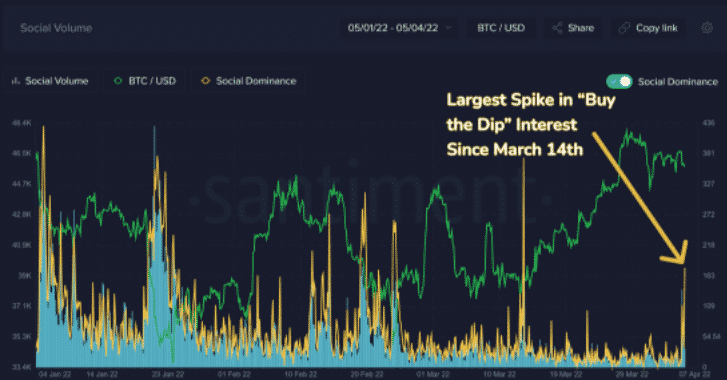Screen dimensions: 727x380
Task: Click the 01 Mar 22 axis date
Action: (x=433, y=374)
